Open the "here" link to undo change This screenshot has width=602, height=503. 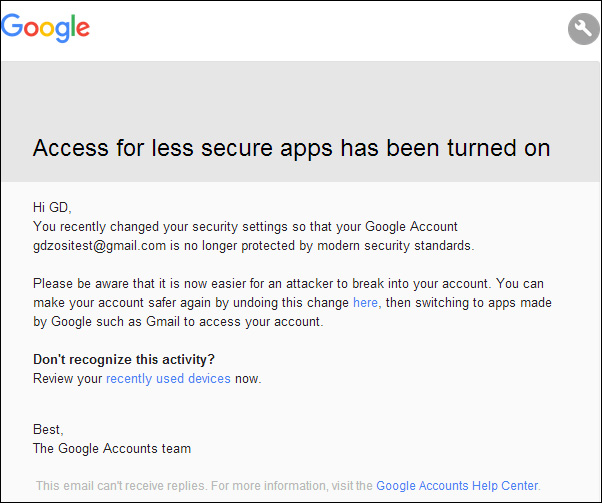coord(365,302)
